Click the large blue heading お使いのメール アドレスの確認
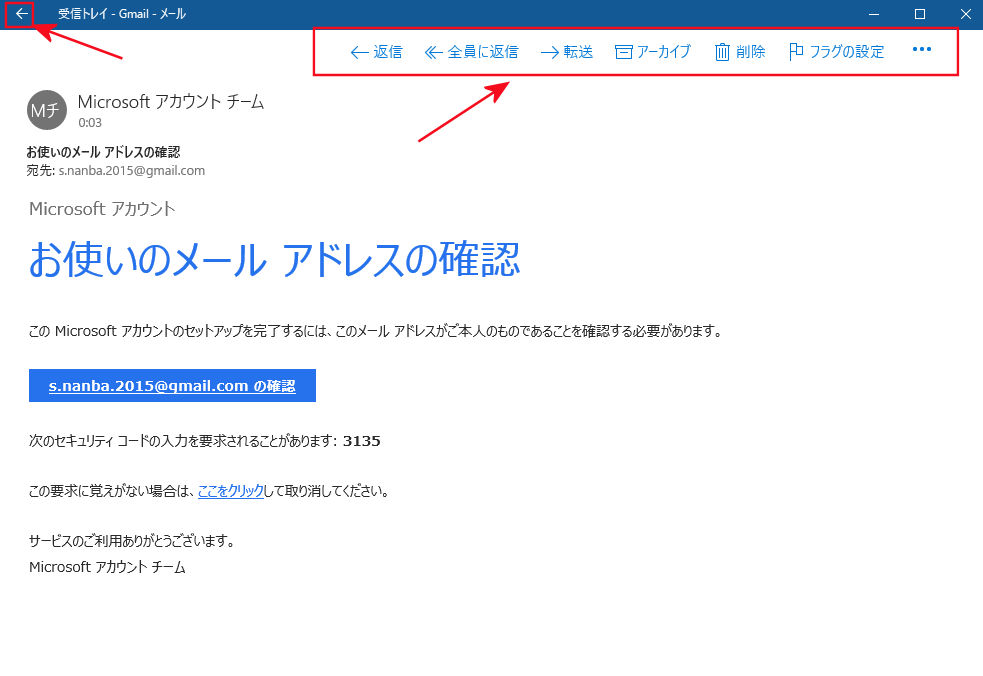The width and height of the screenshot is (983, 676). [x=275, y=259]
